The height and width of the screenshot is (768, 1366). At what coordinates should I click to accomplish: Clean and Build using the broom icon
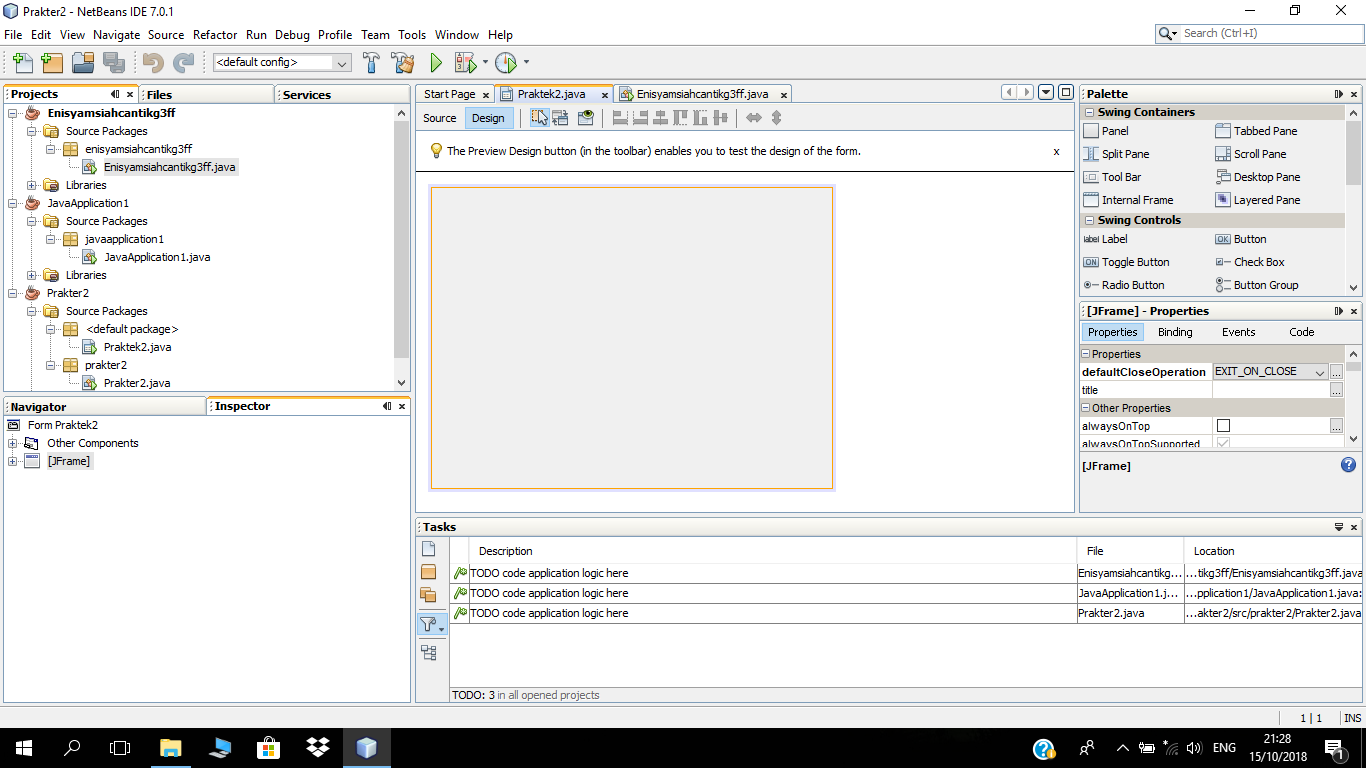tap(401, 62)
